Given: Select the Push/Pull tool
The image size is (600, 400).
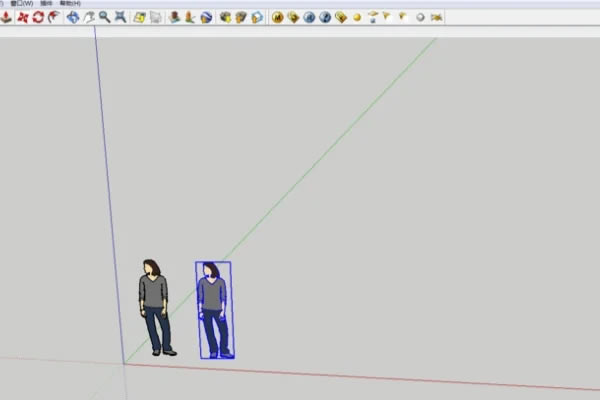Looking at the screenshot, I should [7, 17].
